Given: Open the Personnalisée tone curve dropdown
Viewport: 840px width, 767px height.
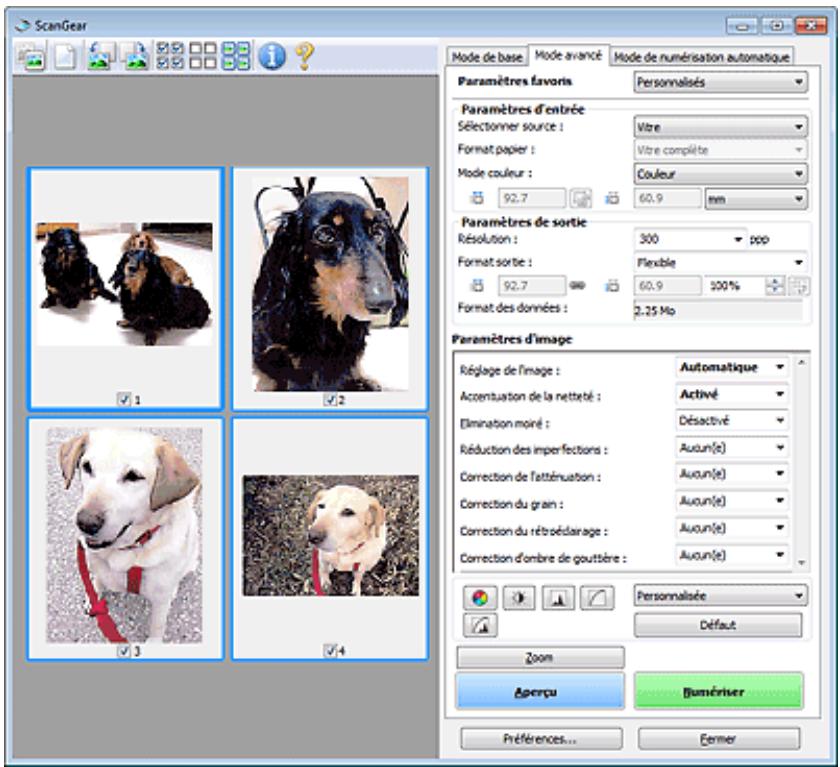Looking at the screenshot, I should click(721, 596).
